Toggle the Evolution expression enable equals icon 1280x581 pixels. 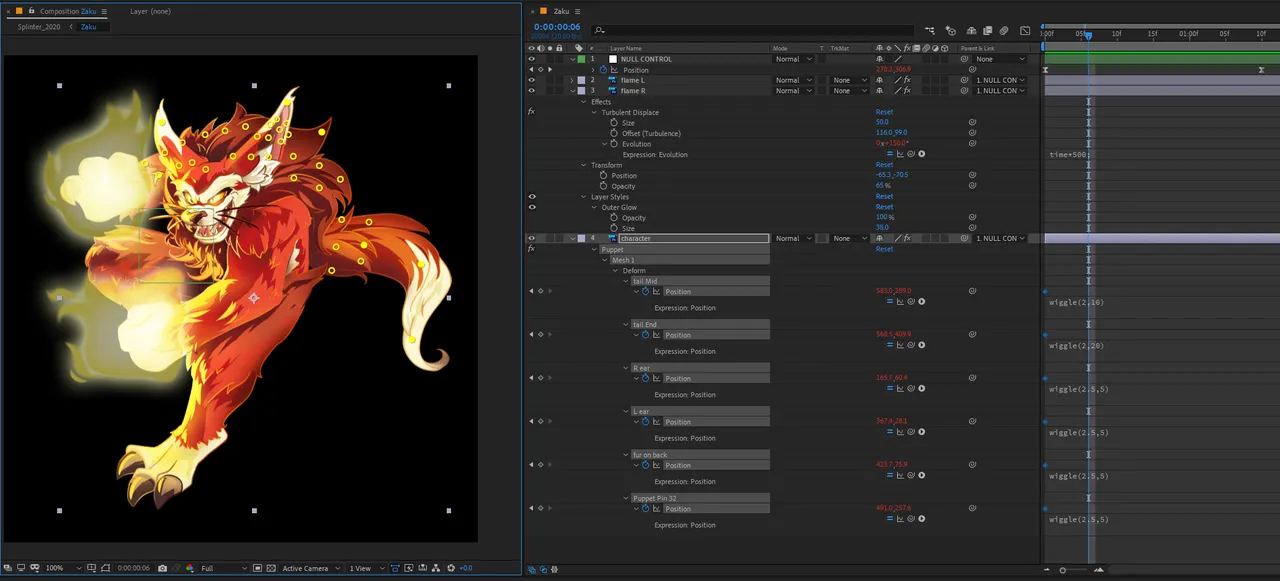tap(889, 155)
